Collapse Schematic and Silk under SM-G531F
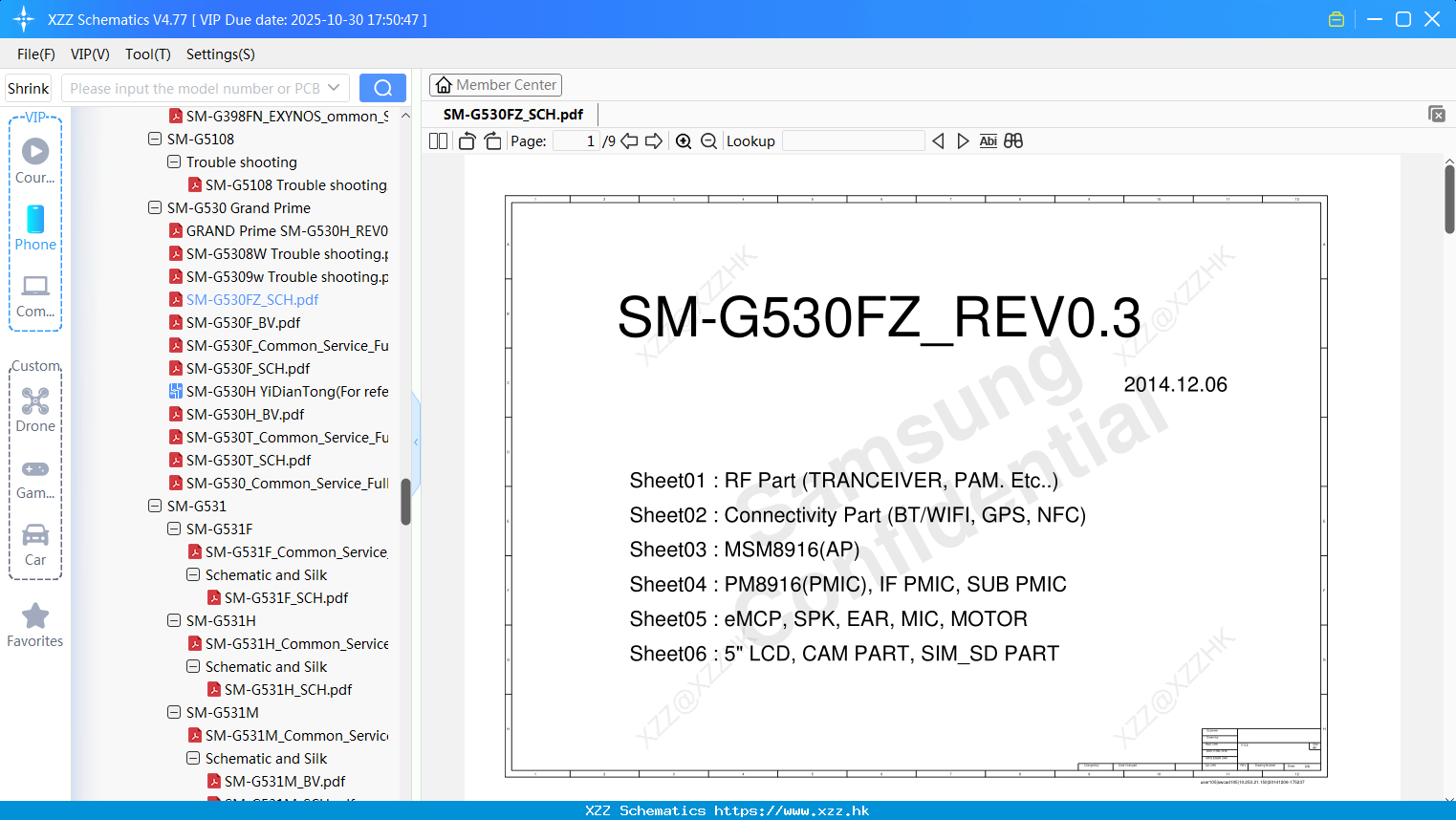Image resolution: width=1456 pixels, height=820 pixels. pyautogui.click(x=193, y=574)
